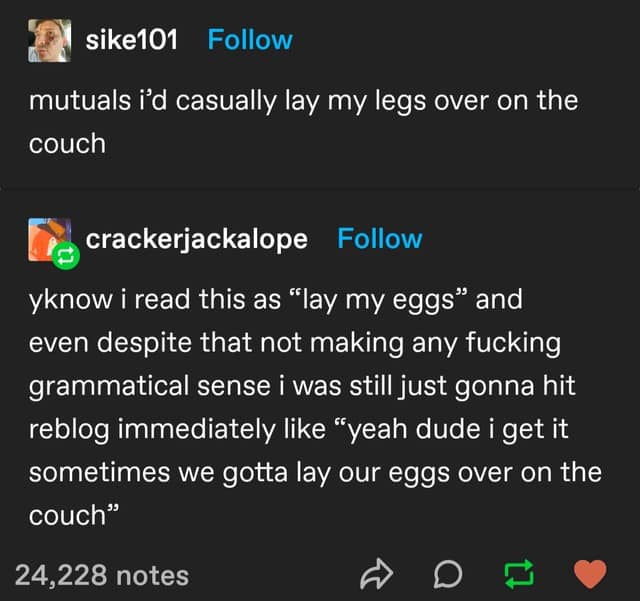The height and width of the screenshot is (601, 640).
Task: Visit the crackerjackalope blog name link
Action: point(196,240)
